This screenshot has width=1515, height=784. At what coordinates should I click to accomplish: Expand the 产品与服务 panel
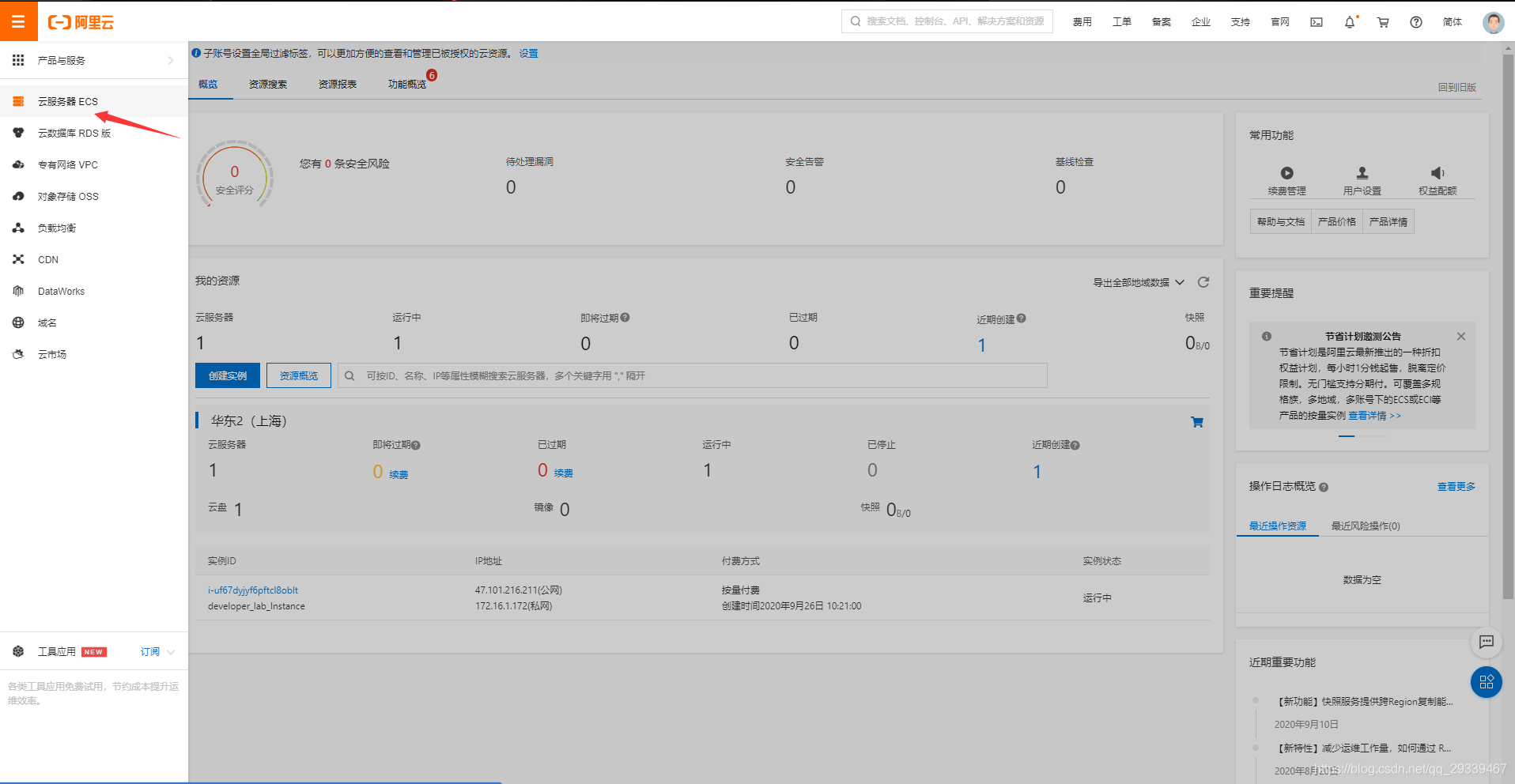(x=93, y=60)
